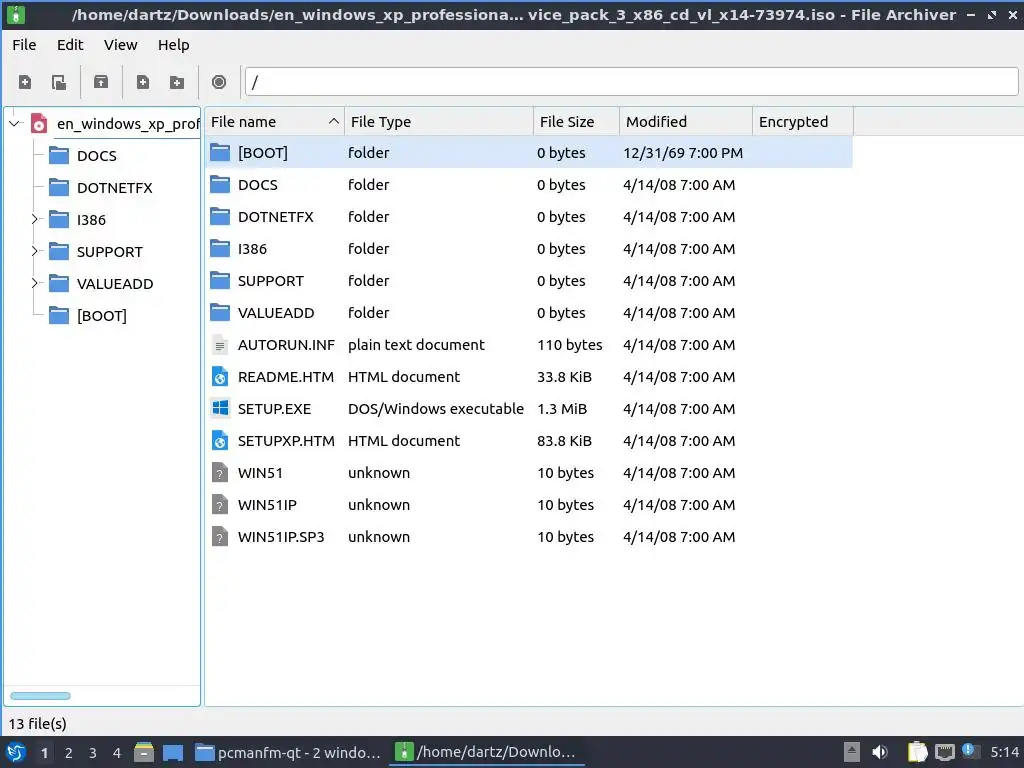Click the volume speaker tray icon

[880, 752]
